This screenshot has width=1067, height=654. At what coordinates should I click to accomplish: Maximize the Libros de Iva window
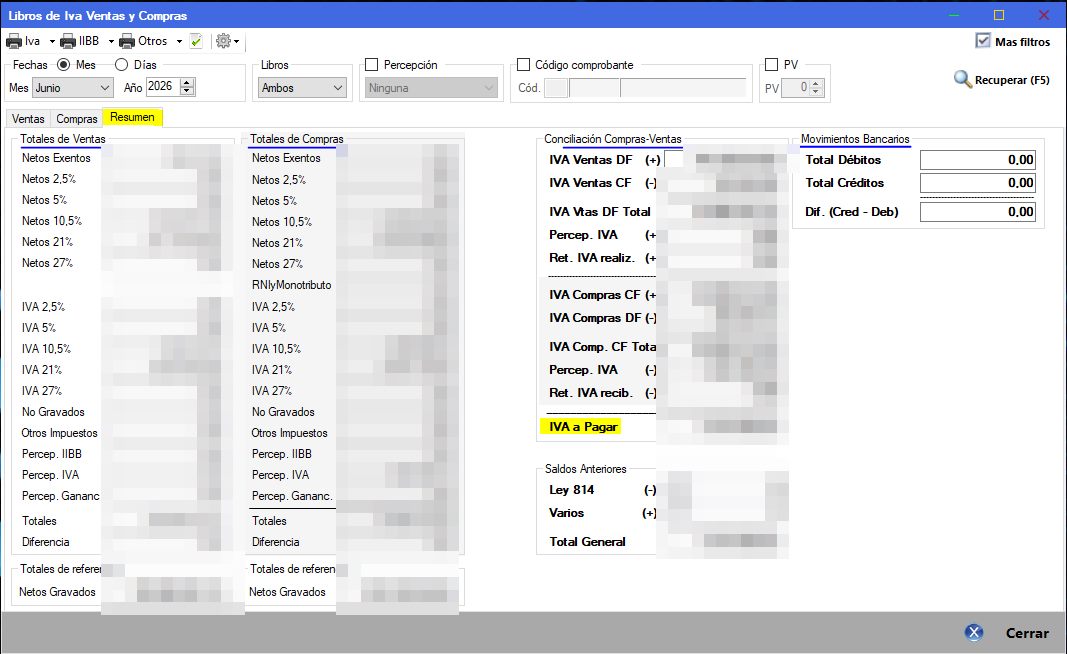coord(999,15)
